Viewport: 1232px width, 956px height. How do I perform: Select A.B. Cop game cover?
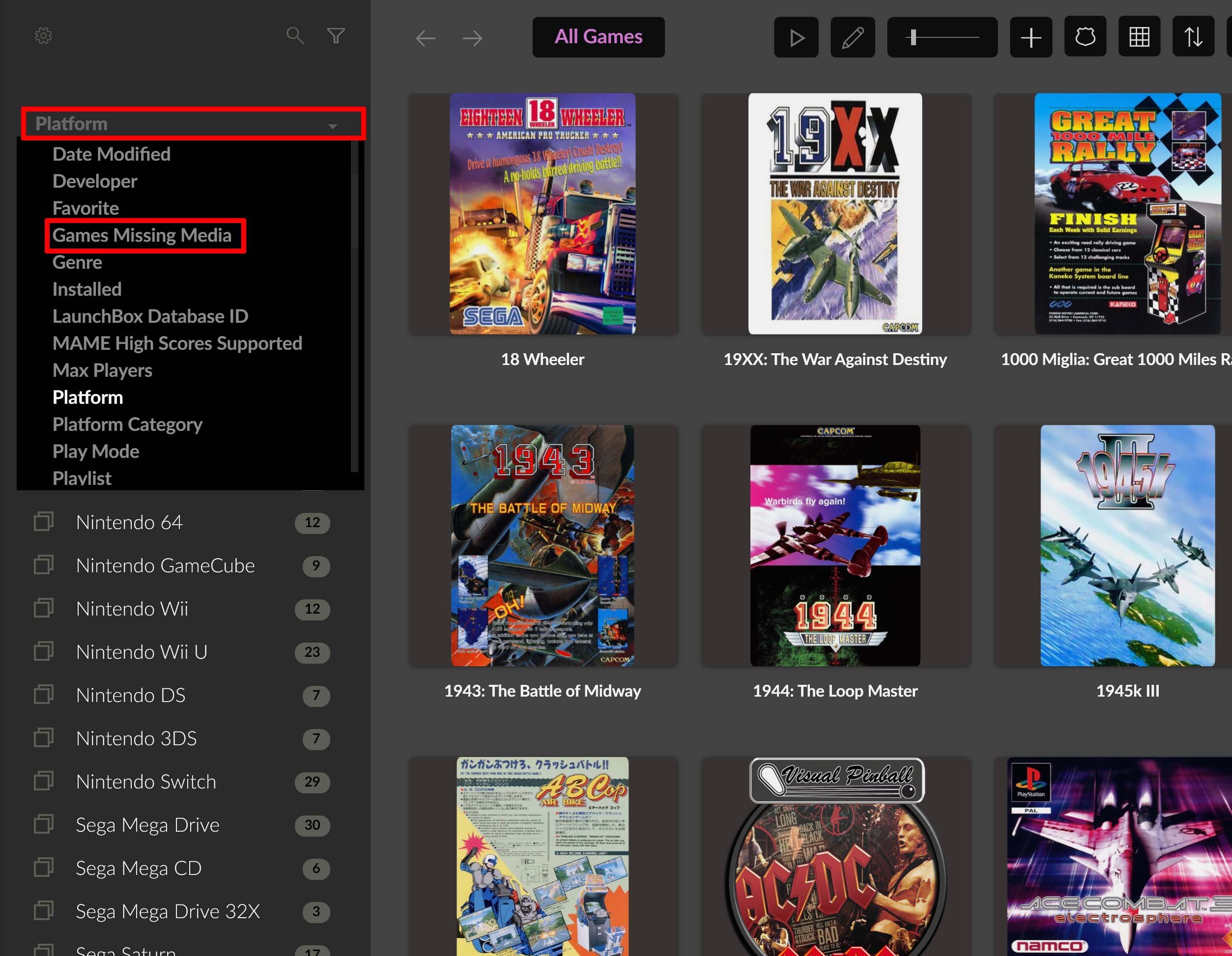tap(543, 856)
